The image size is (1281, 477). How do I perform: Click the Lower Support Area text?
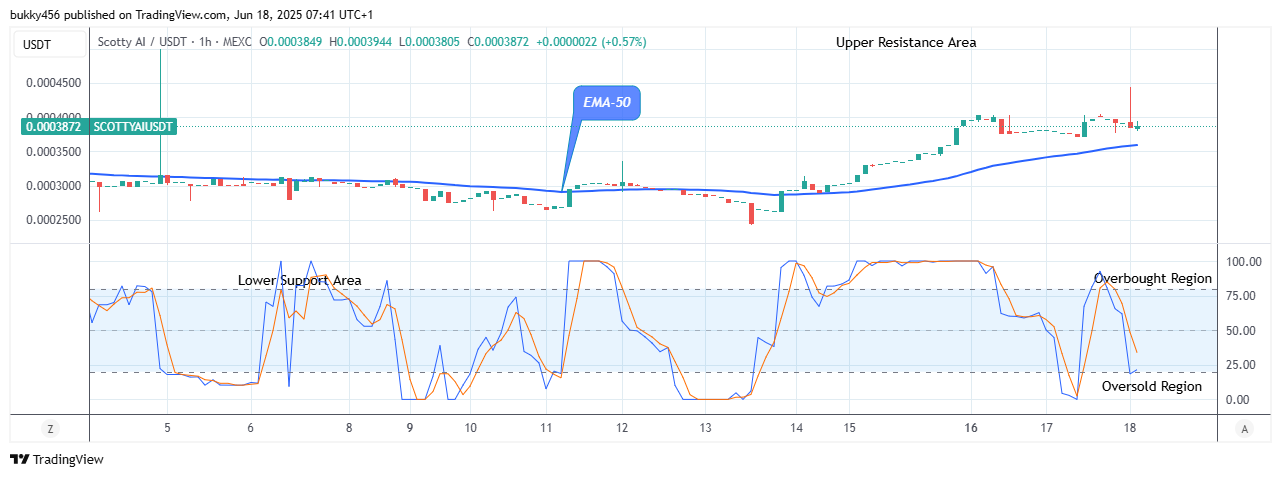coord(300,280)
